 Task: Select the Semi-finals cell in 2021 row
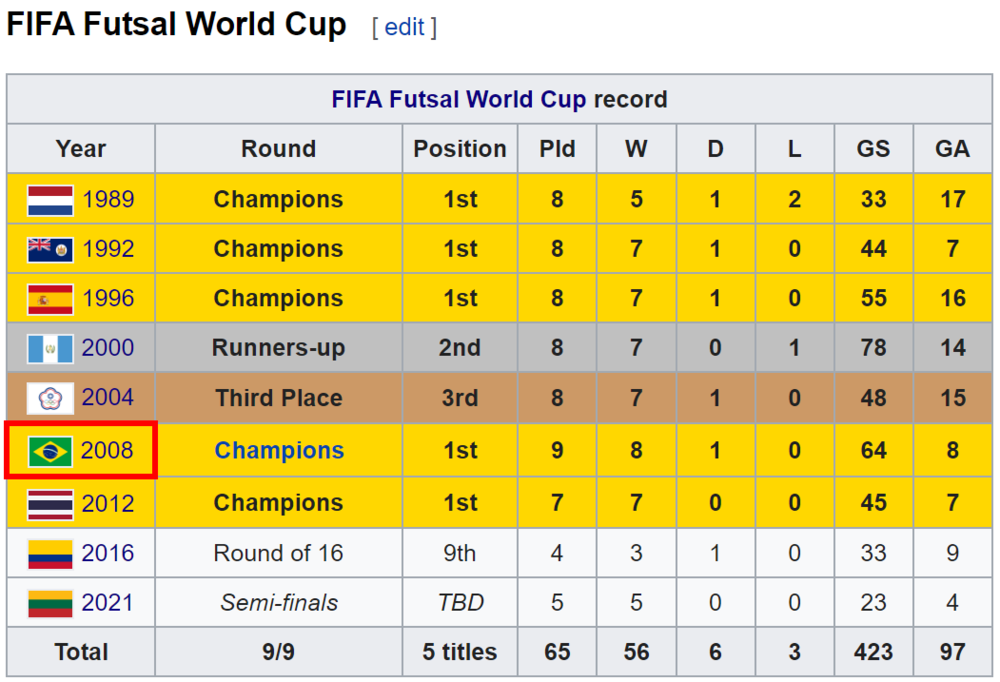coord(279,603)
